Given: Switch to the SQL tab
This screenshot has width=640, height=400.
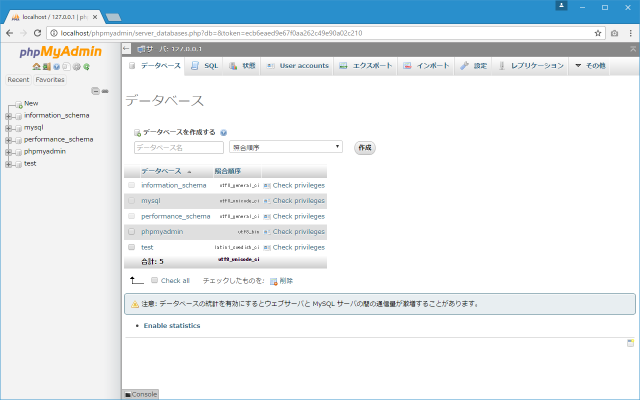Looking at the screenshot, I should click(x=204, y=66).
